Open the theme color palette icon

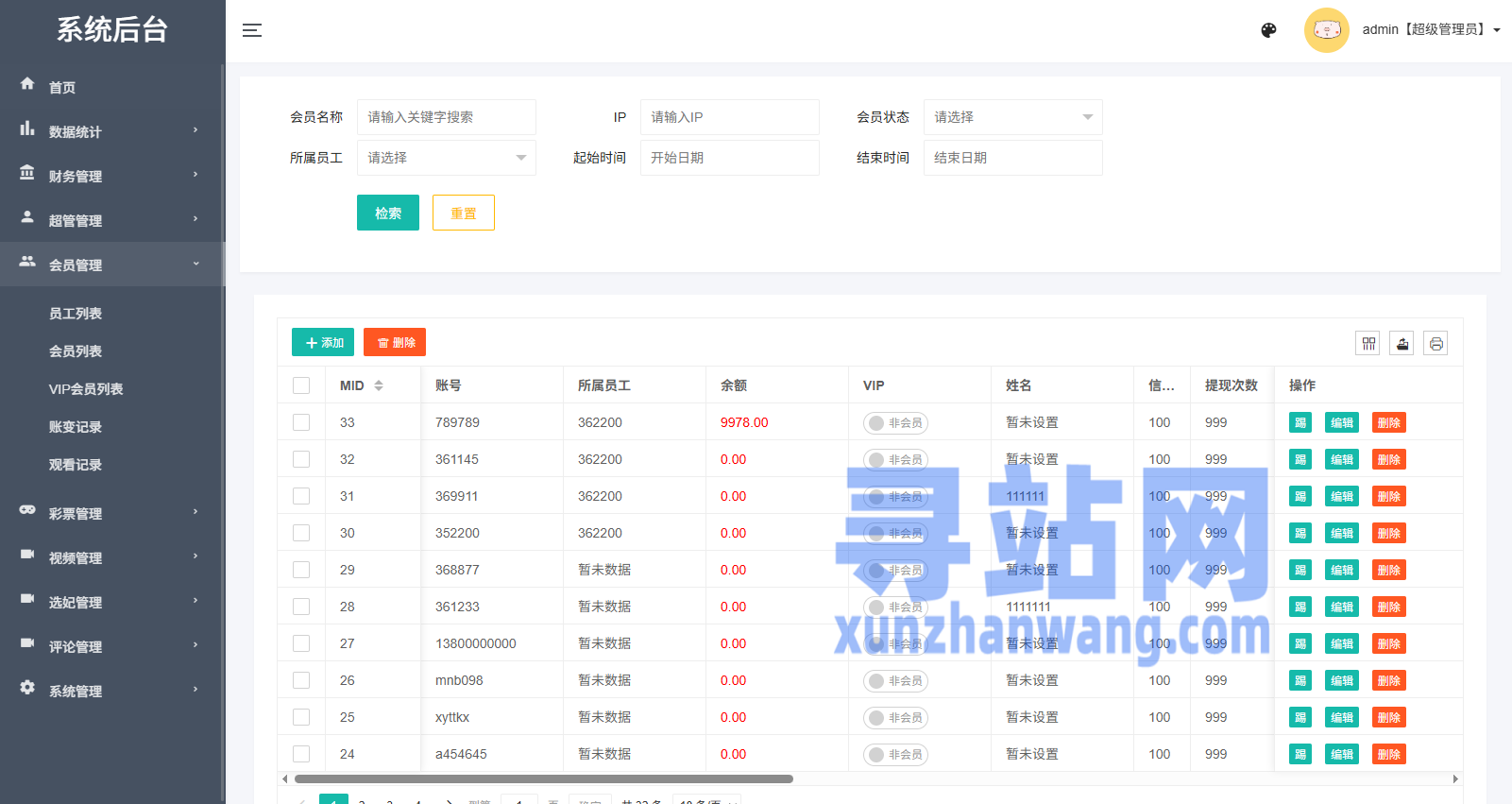point(1268,30)
